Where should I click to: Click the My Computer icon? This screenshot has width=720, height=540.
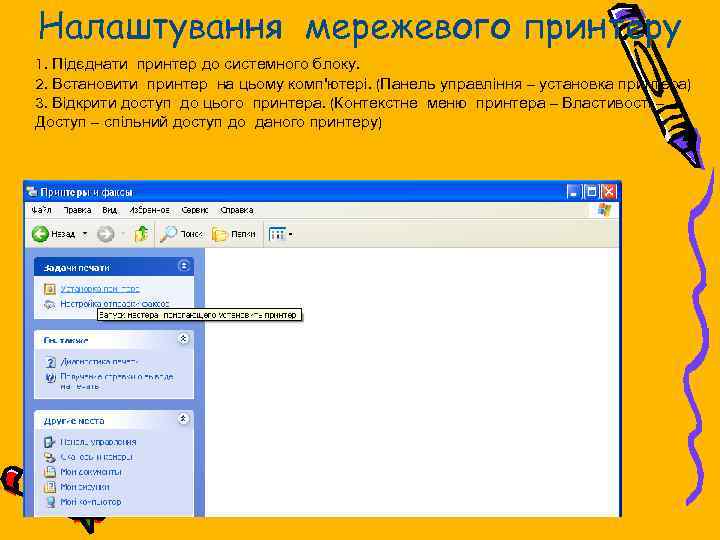coord(50,502)
